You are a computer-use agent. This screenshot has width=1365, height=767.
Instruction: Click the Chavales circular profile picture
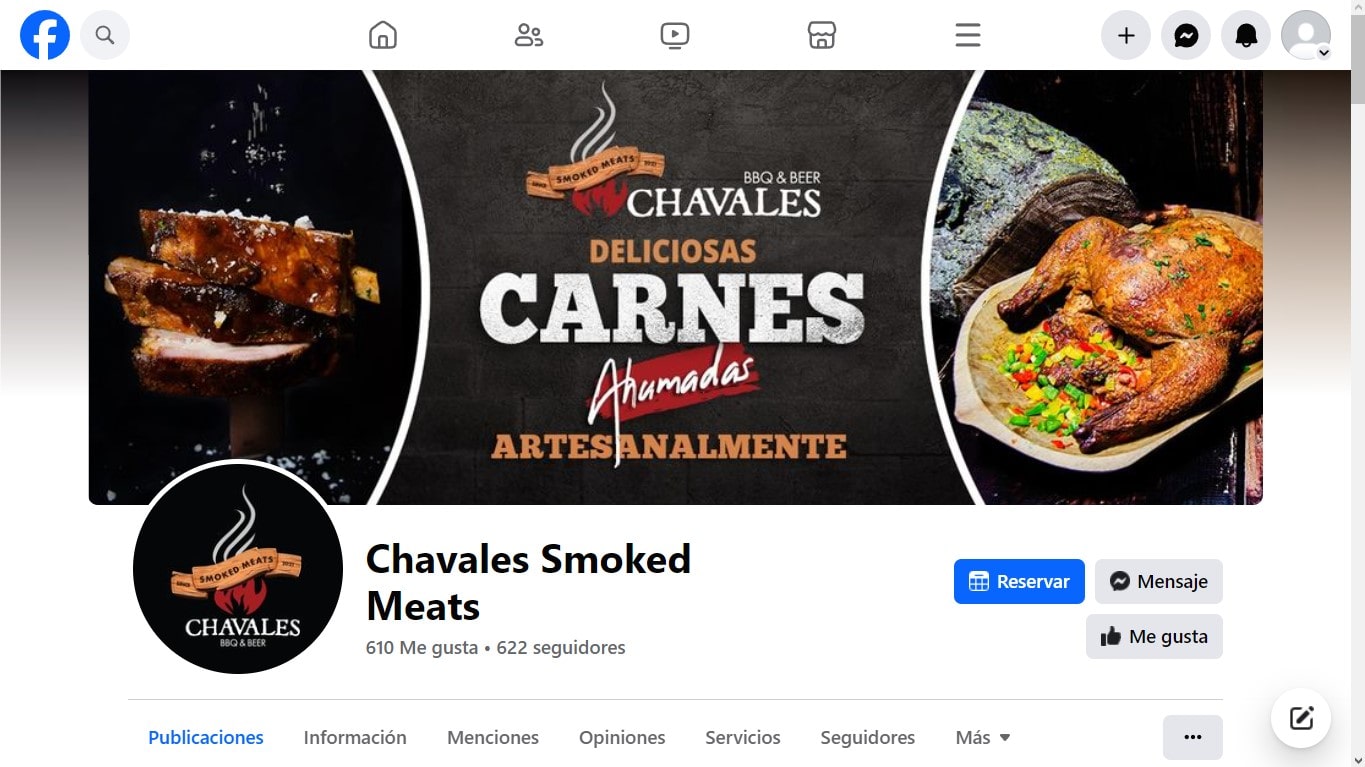click(x=238, y=569)
